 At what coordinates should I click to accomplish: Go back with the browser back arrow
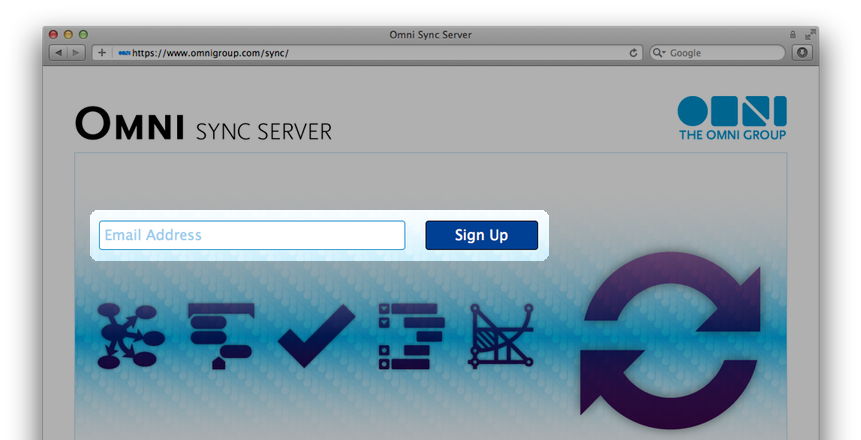coord(58,53)
